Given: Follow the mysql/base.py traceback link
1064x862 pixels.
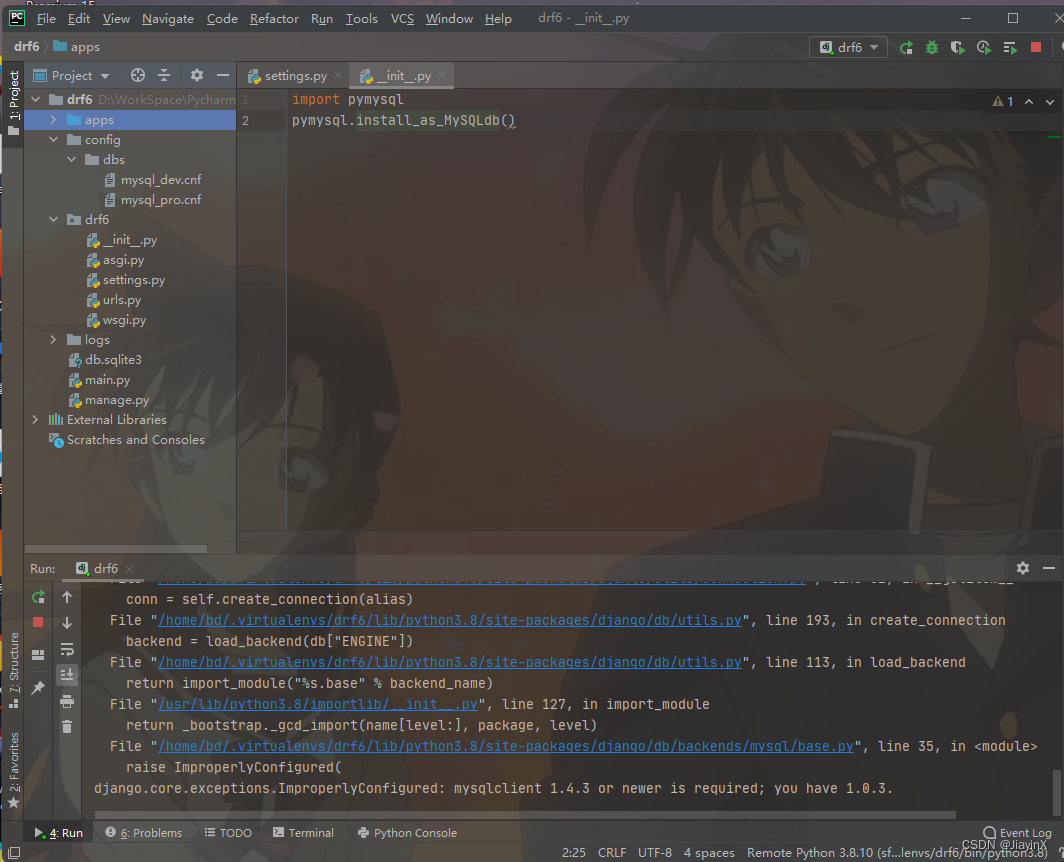Looking at the screenshot, I should [506, 746].
